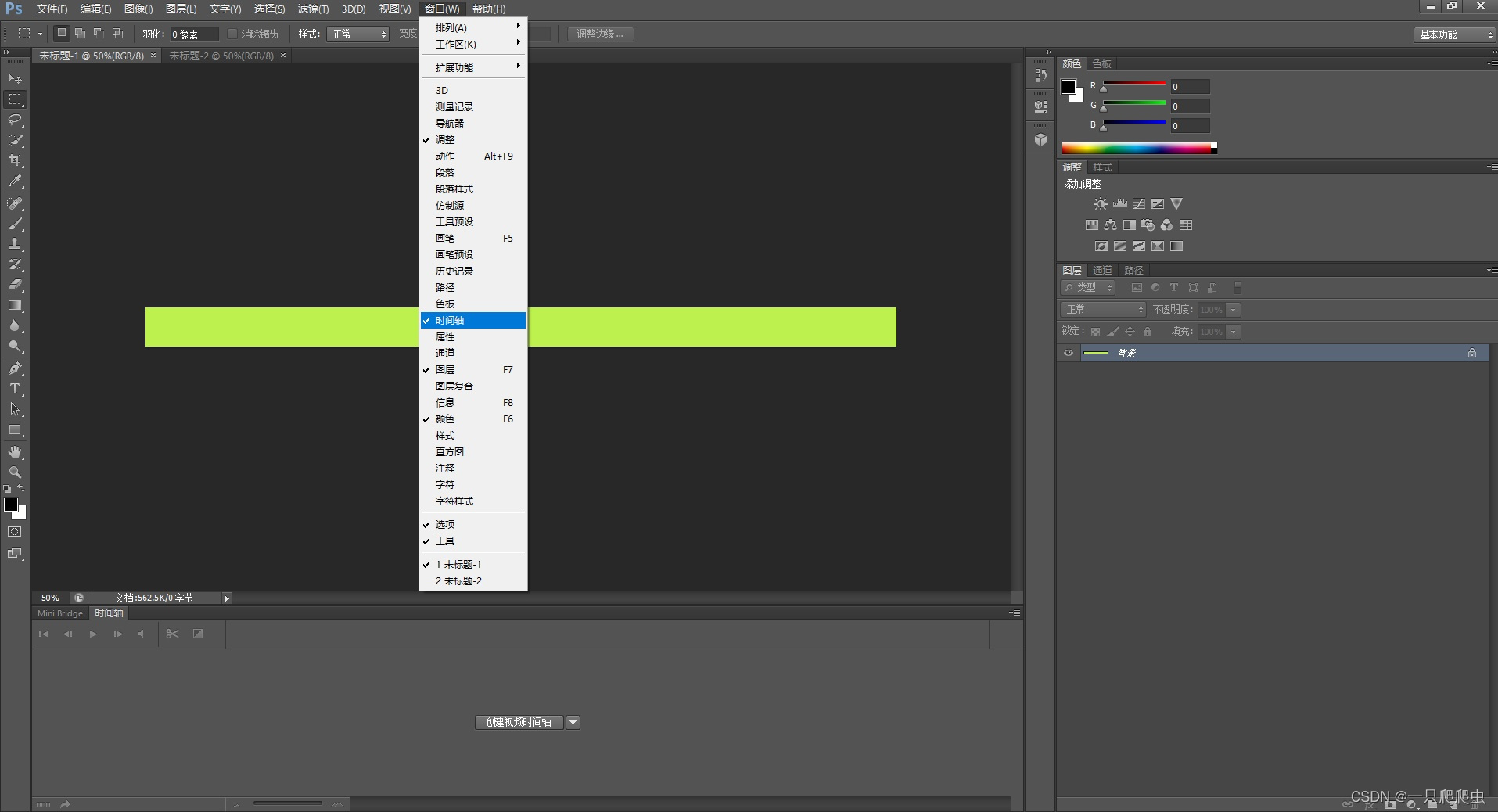
Task: Select the Spot Healing Brush tool
Action: tap(15, 203)
